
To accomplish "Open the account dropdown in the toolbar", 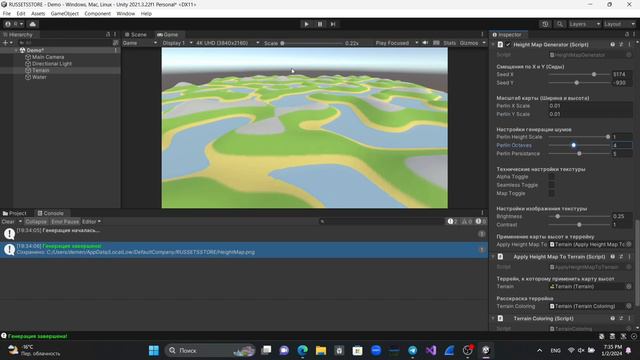I will 14,24.
